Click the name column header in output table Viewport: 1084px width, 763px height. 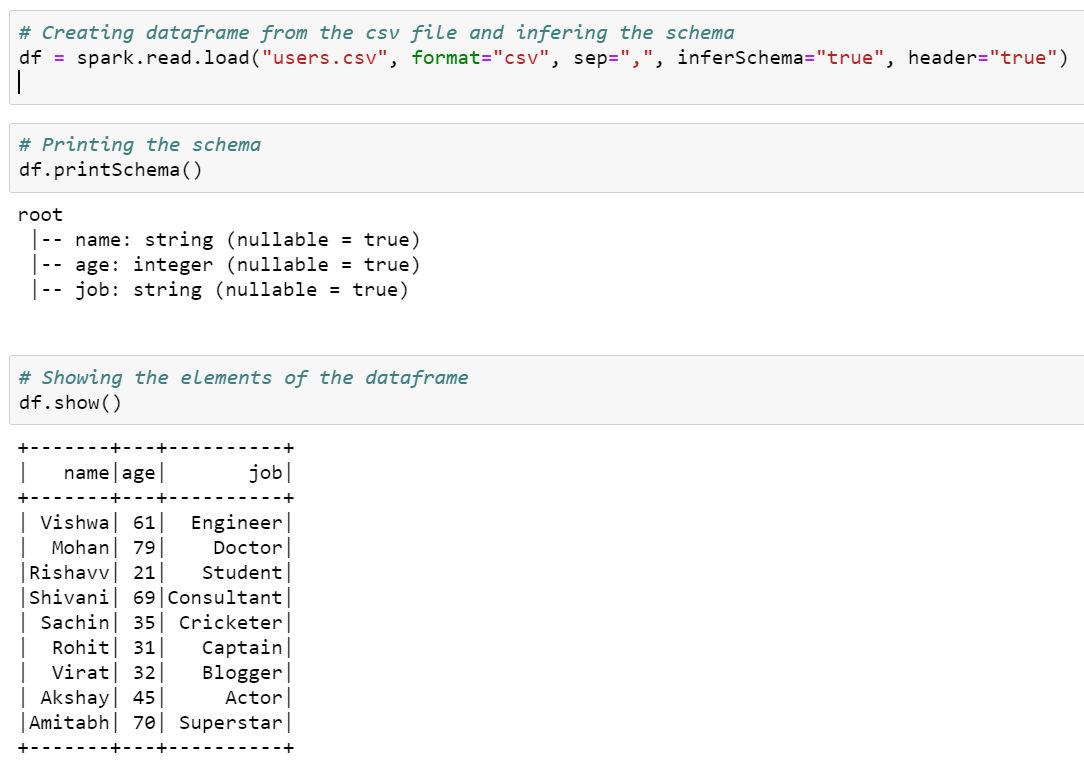(x=85, y=472)
